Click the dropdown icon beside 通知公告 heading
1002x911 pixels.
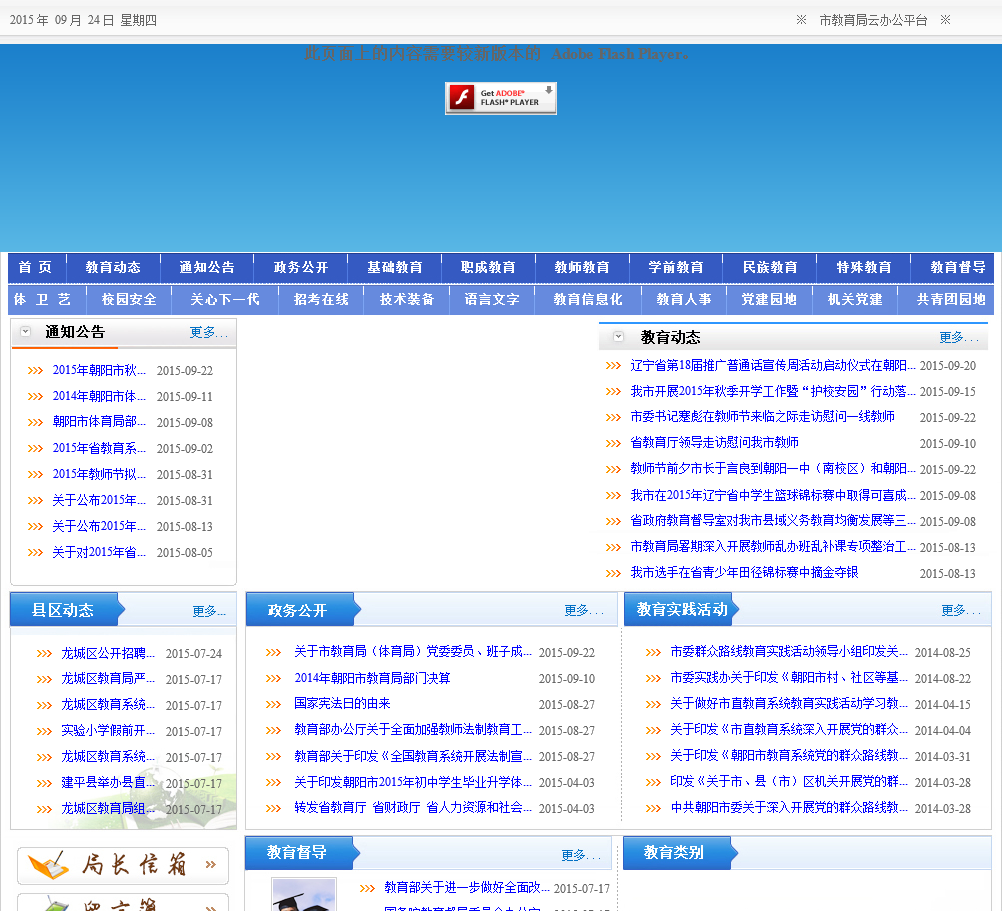coord(26,332)
